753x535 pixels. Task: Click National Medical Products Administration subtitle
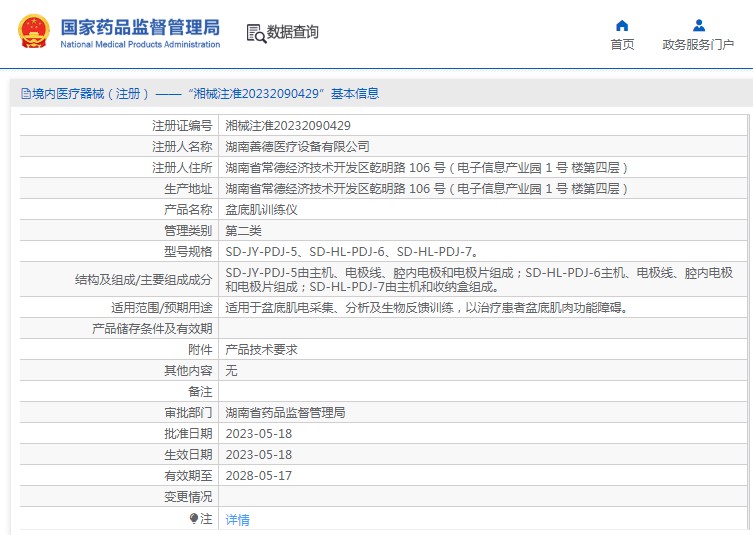click(x=140, y=44)
